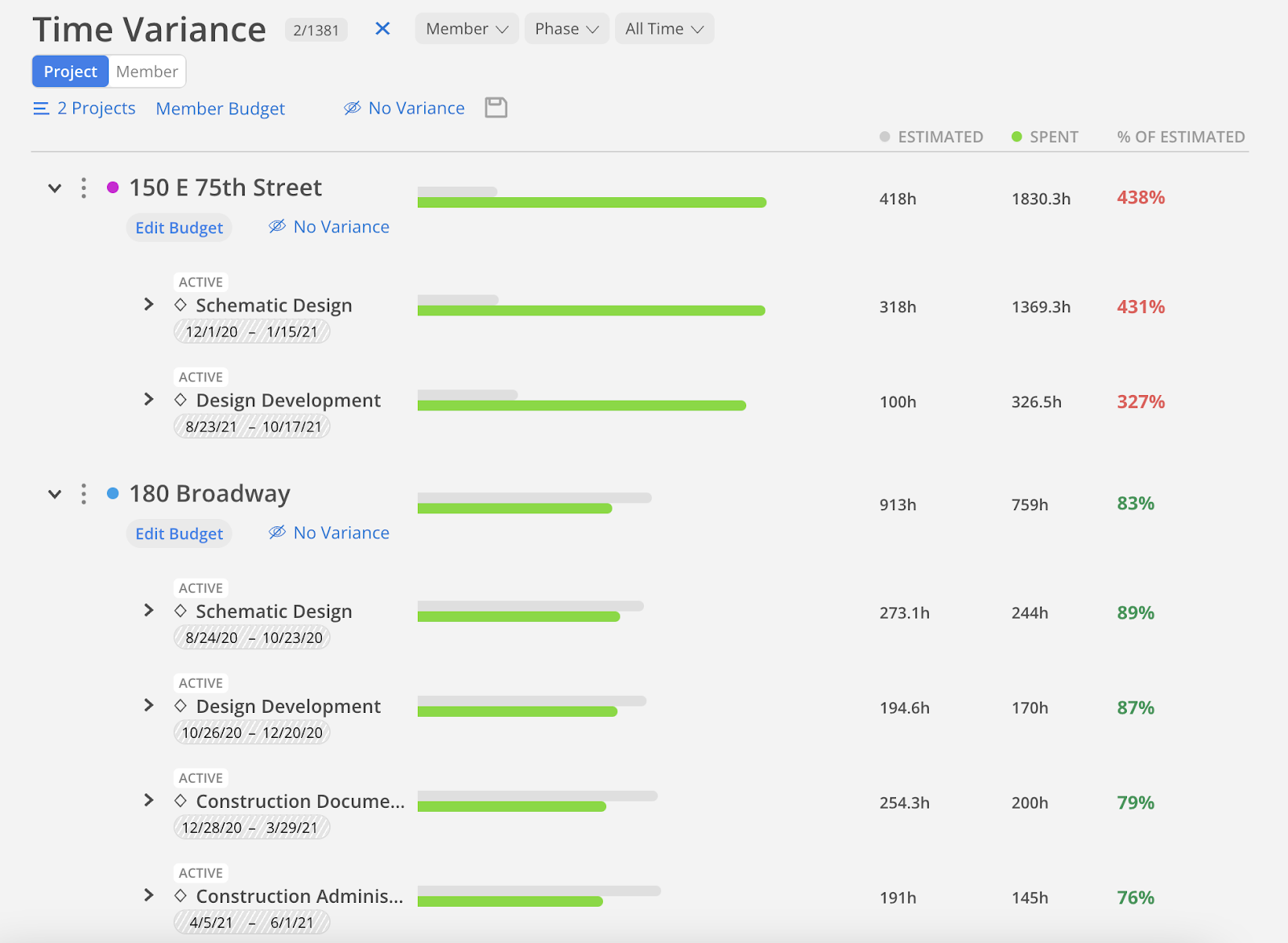Toggle No Variance for 180 Broadway
1288x943 pixels.
point(329,533)
